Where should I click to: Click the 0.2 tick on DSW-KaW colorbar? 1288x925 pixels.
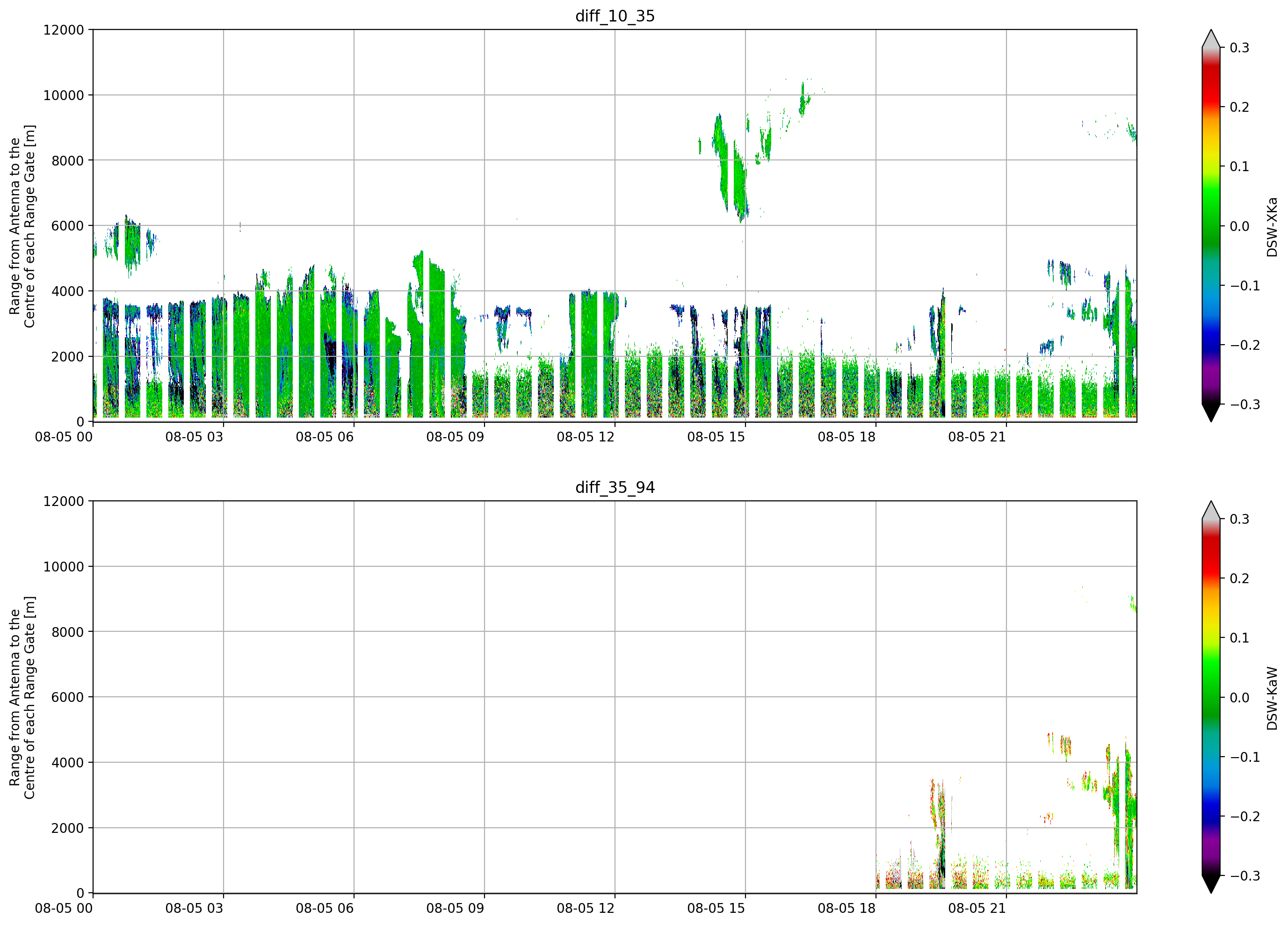tap(1240, 578)
